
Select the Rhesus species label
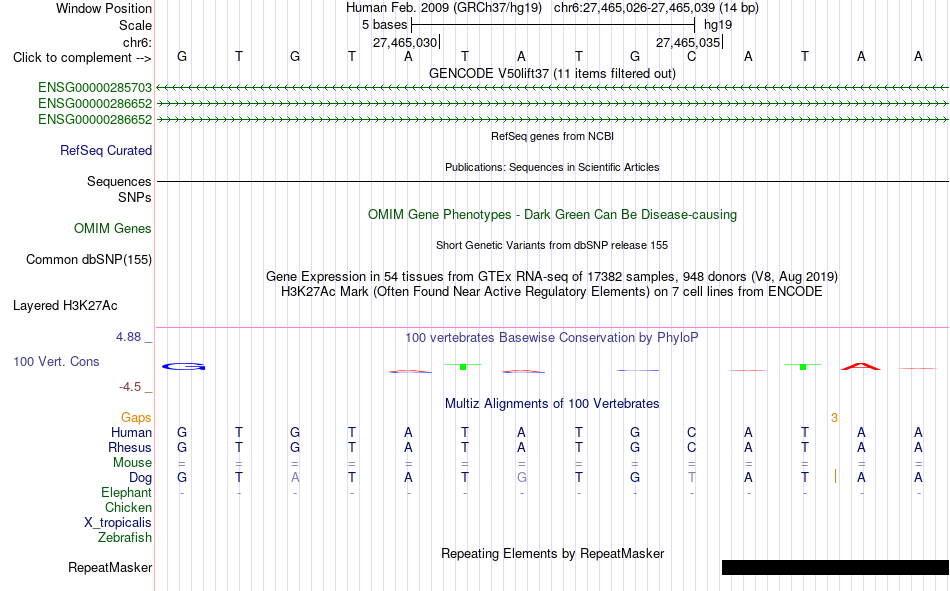[x=130, y=448]
